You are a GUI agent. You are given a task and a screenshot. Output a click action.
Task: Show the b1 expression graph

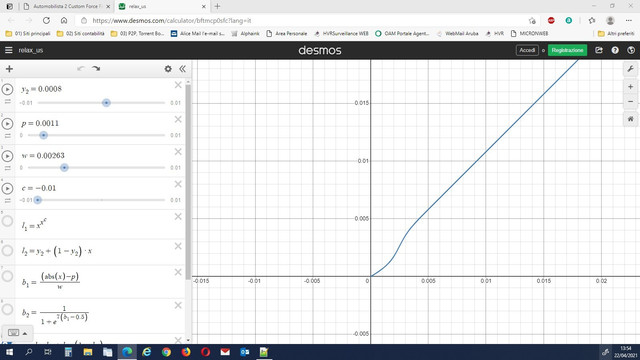pos(7,276)
